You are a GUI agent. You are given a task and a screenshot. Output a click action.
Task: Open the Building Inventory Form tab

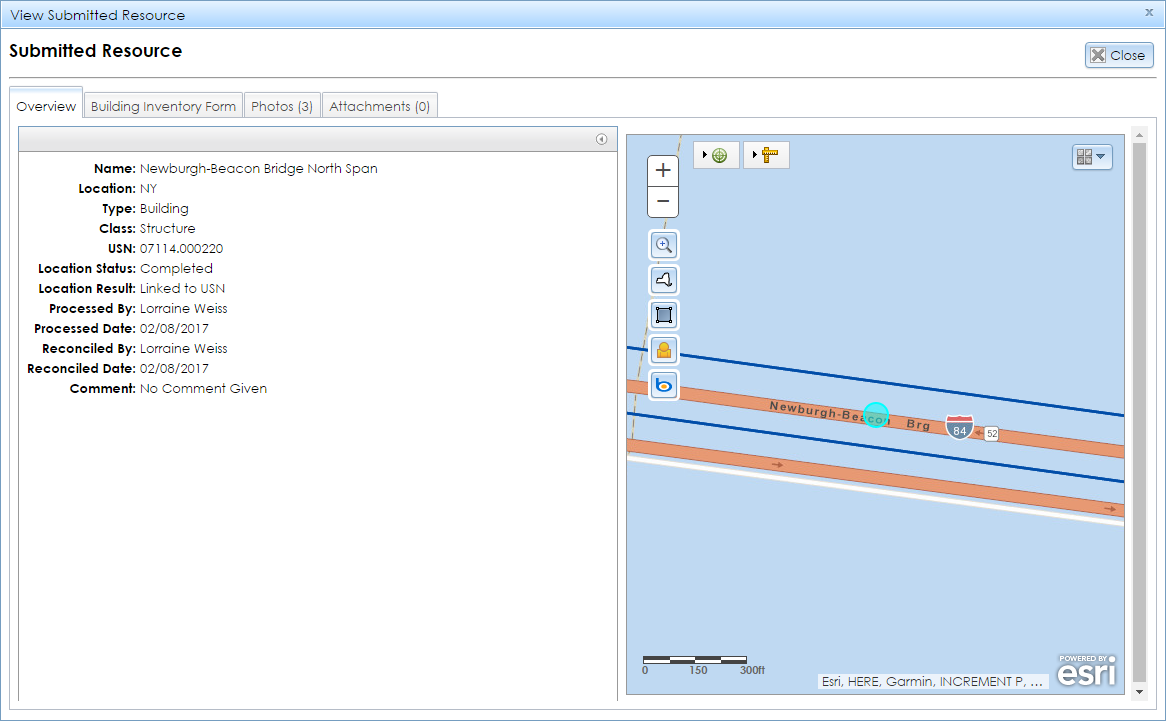(162, 105)
